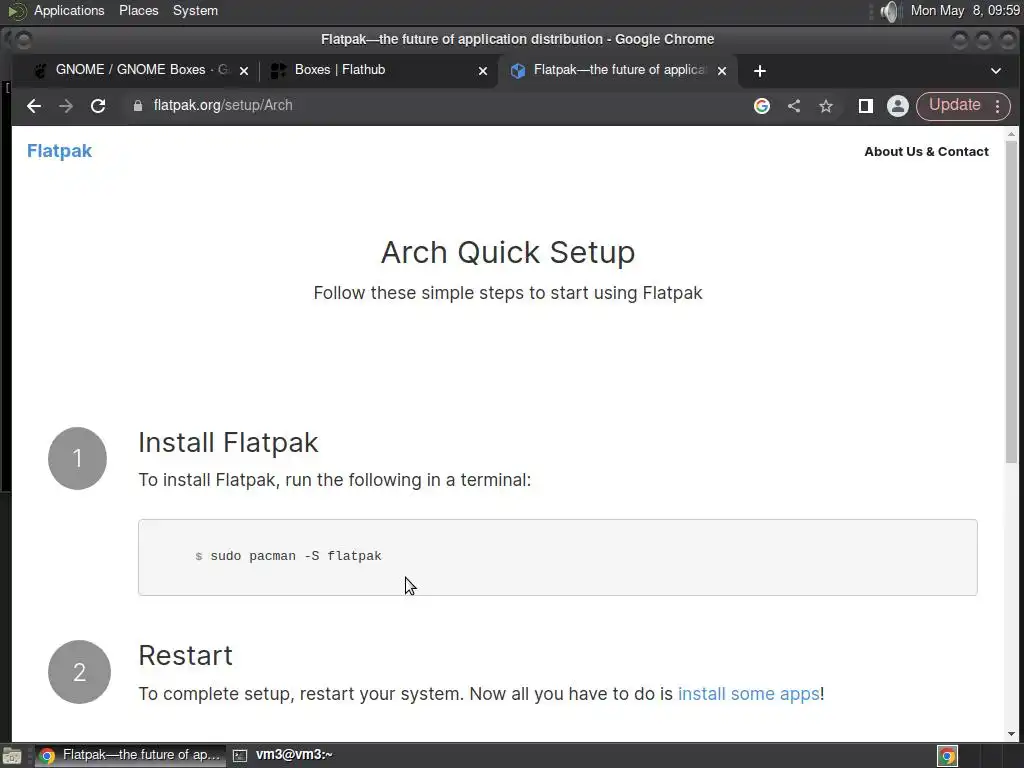Switch to vm3@vm3 terminal in taskbar

pyautogui.click(x=283, y=755)
